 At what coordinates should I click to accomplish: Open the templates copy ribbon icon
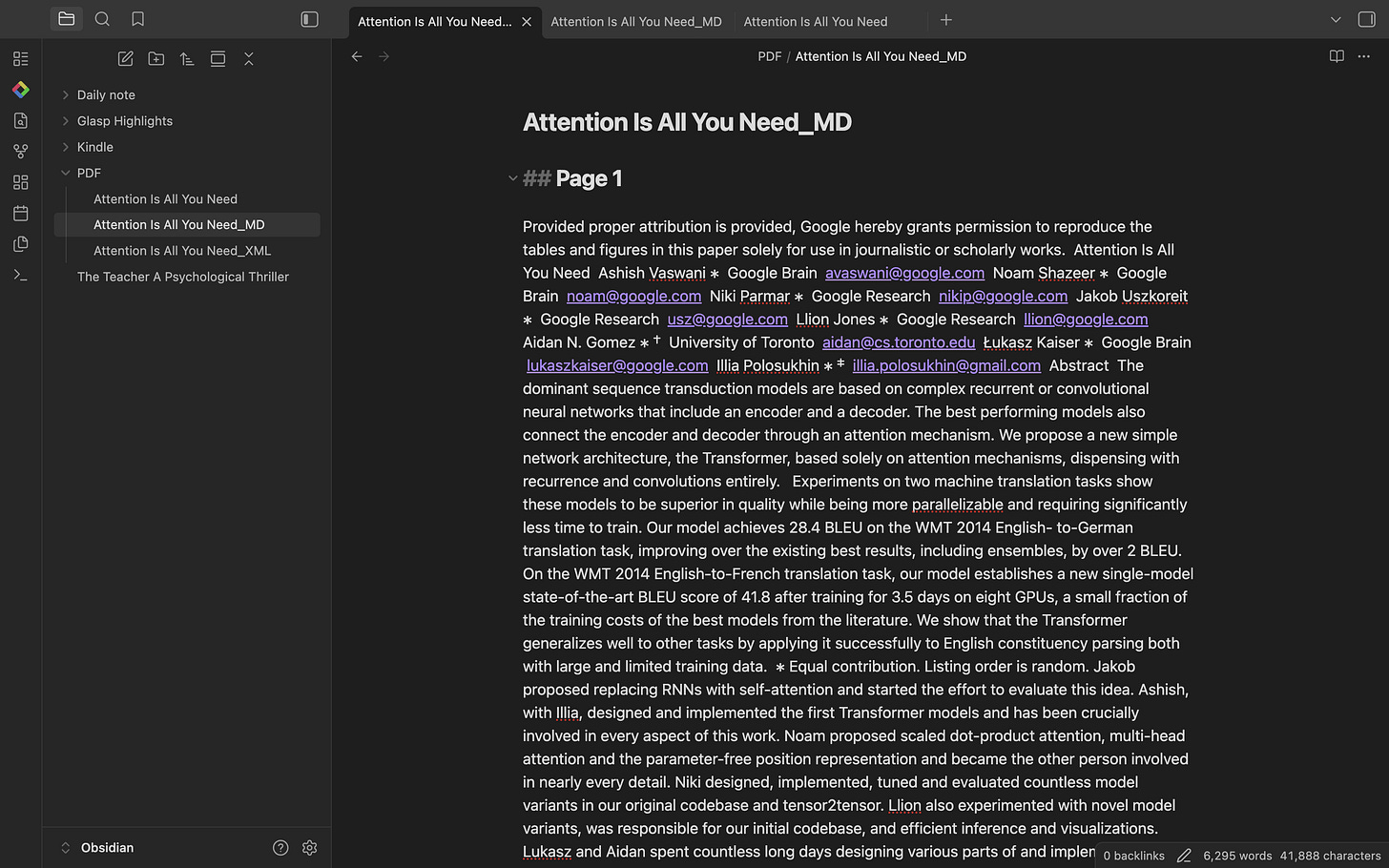[x=21, y=244]
